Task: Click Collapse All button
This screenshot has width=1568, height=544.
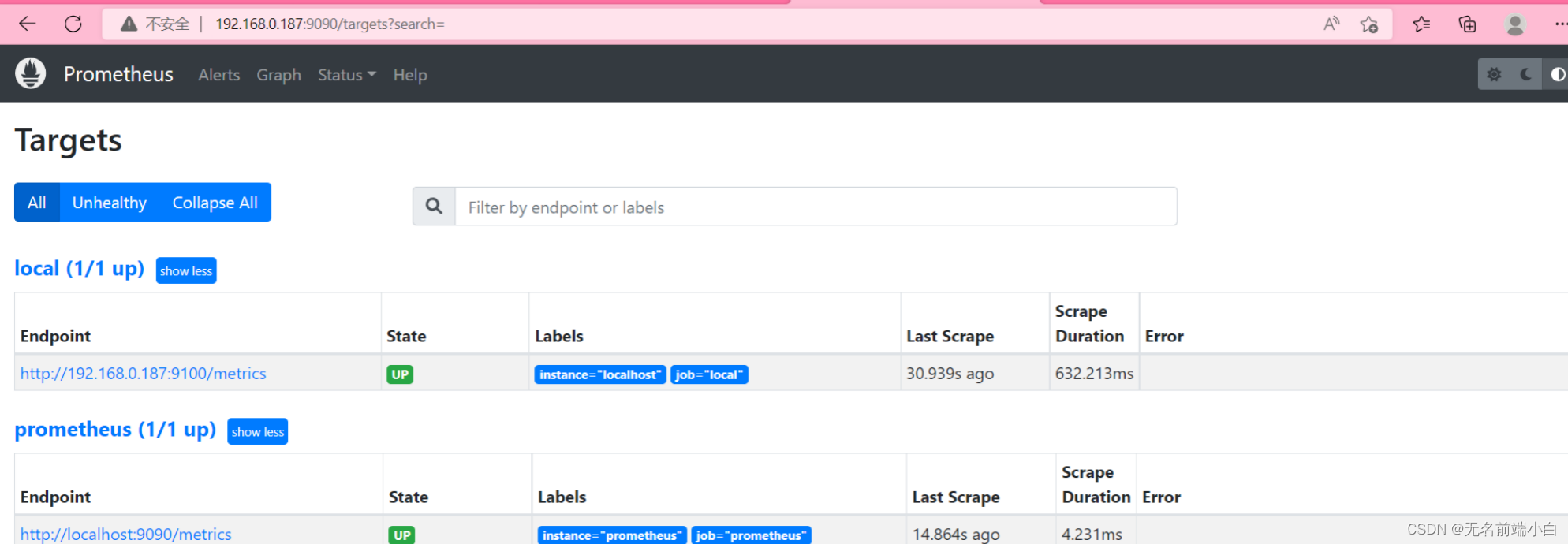Action: point(215,203)
